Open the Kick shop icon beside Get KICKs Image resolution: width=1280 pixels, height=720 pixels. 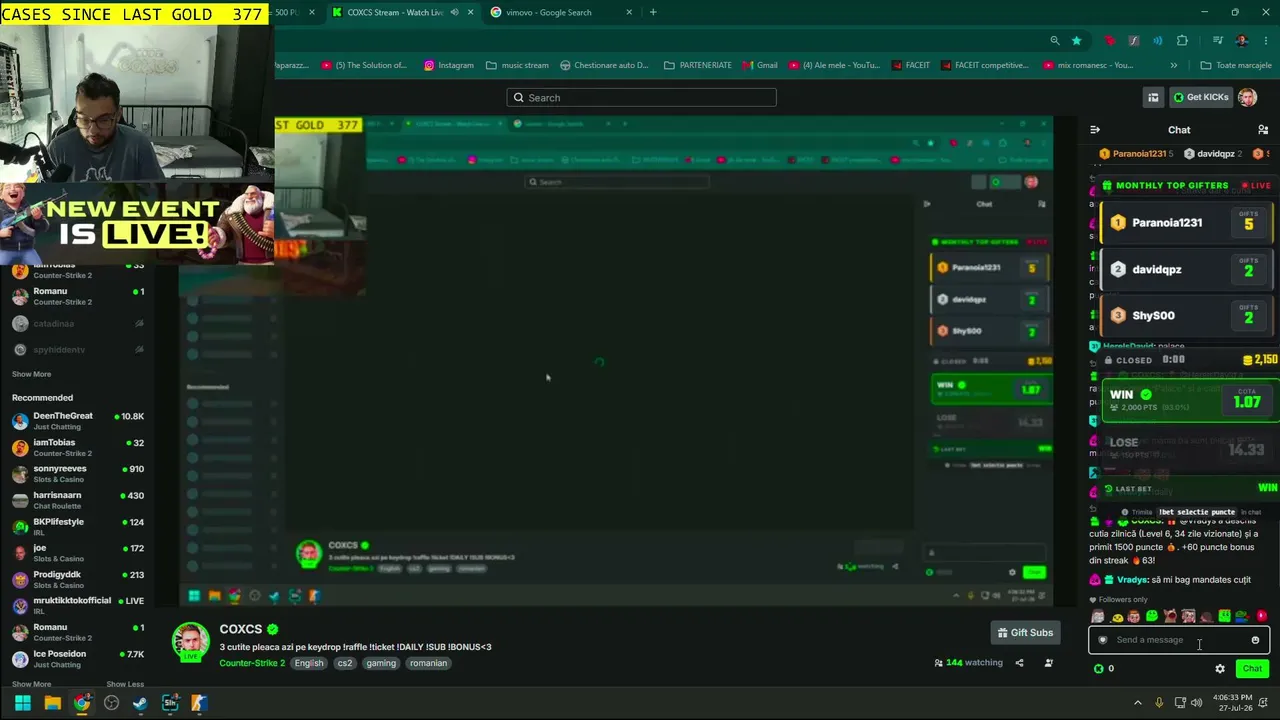click(x=1153, y=97)
